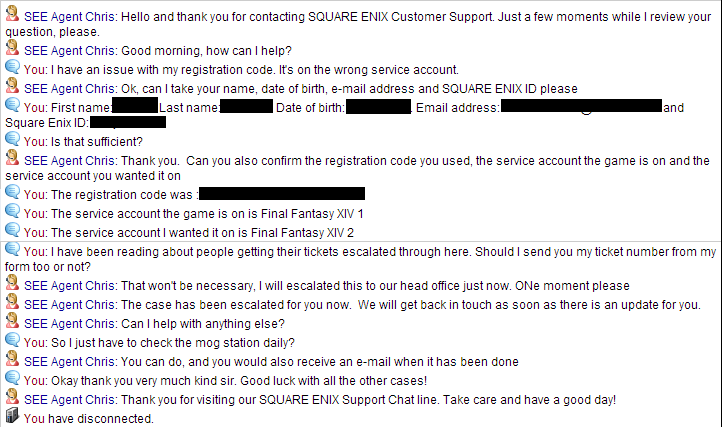Click the speech bubble icon beside "Is that sufficient?"
This screenshot has height=427, width=722.
click(x=12, y=141)
